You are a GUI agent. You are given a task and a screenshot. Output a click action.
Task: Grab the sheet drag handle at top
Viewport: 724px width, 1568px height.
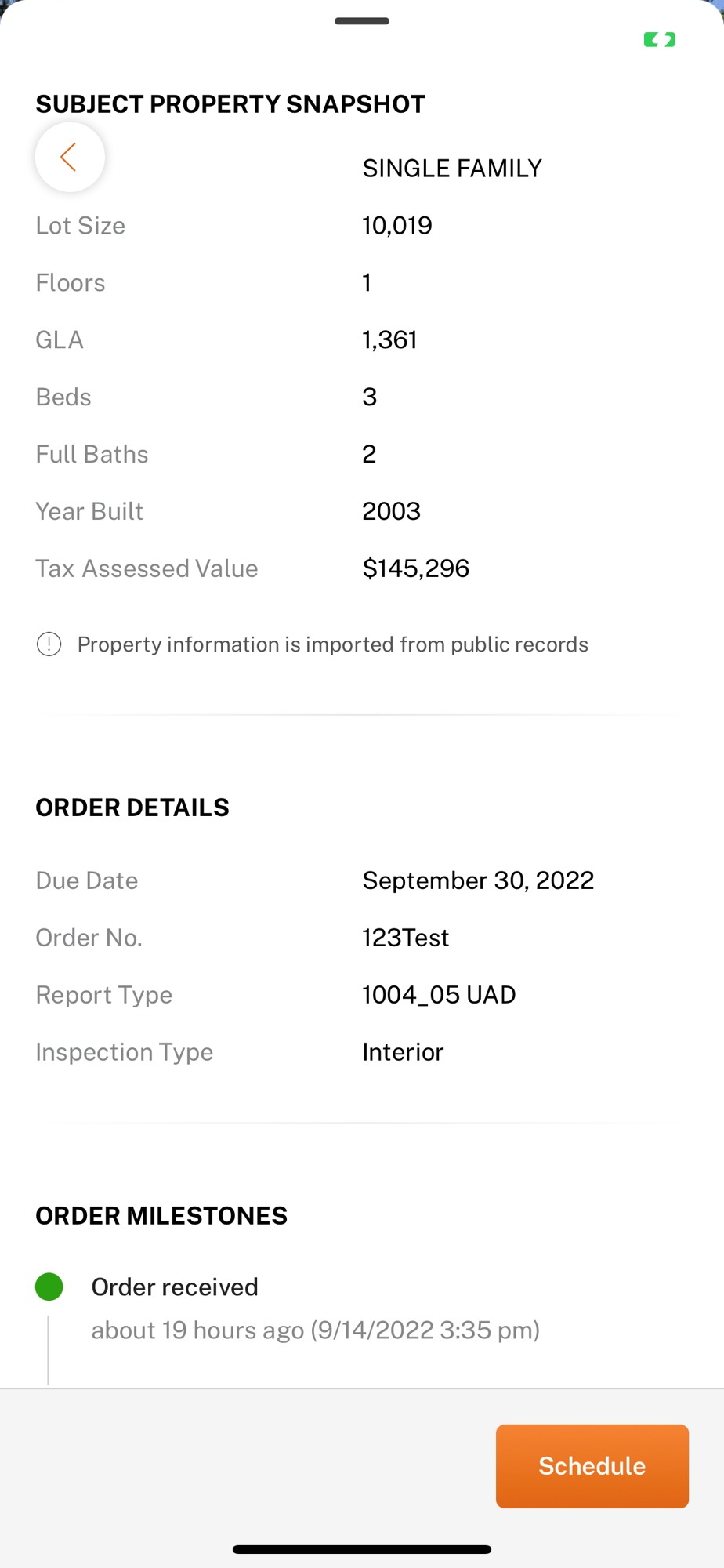click(362, 21)
